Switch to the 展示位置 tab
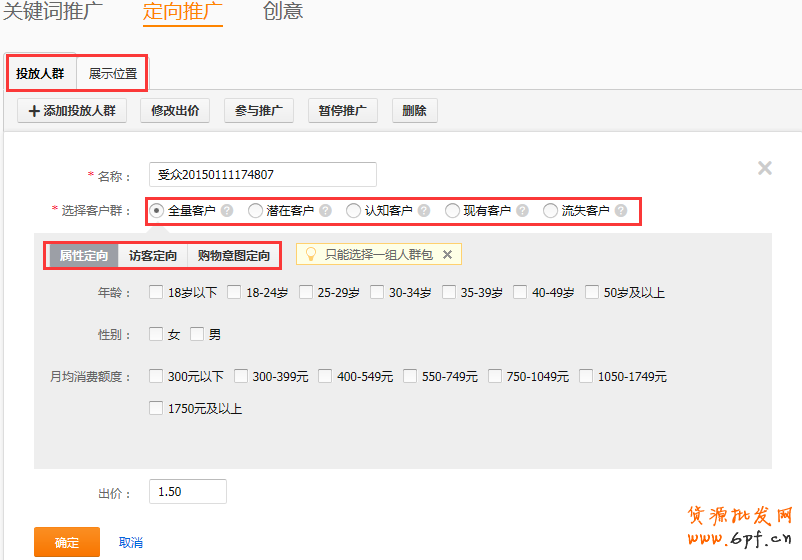Screen dimensions: 802x560 coord(112,73)
